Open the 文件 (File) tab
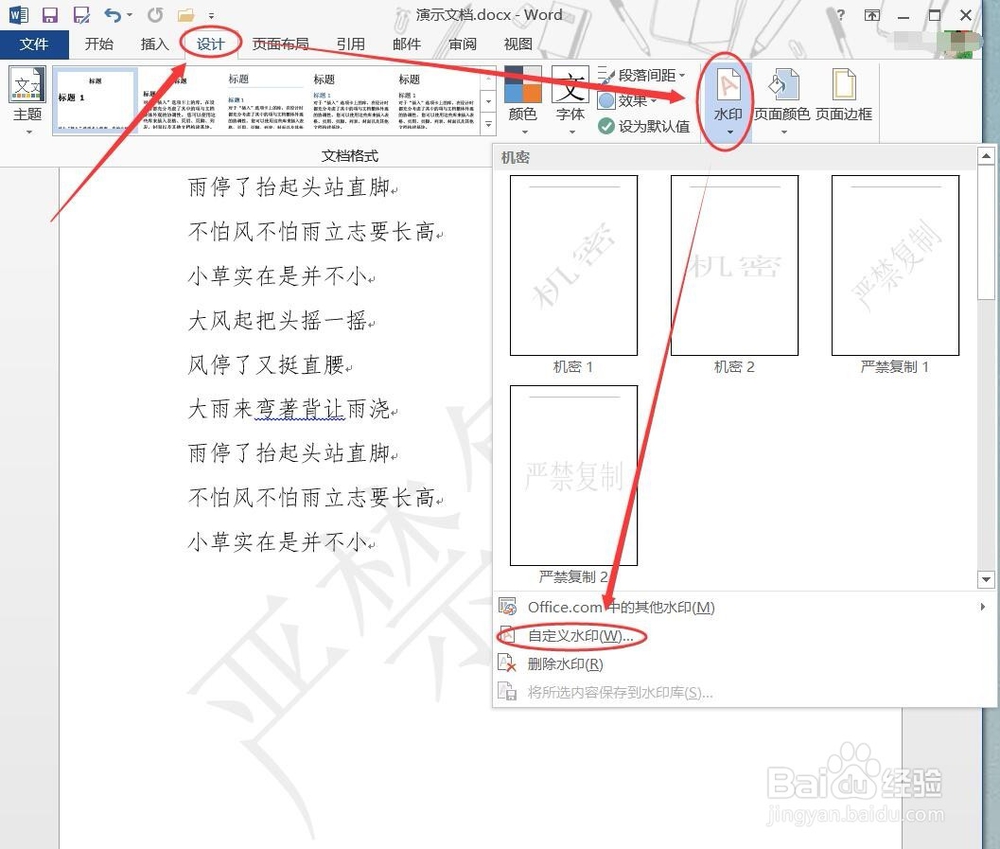1000x849 pixels. tap(34, 44)
